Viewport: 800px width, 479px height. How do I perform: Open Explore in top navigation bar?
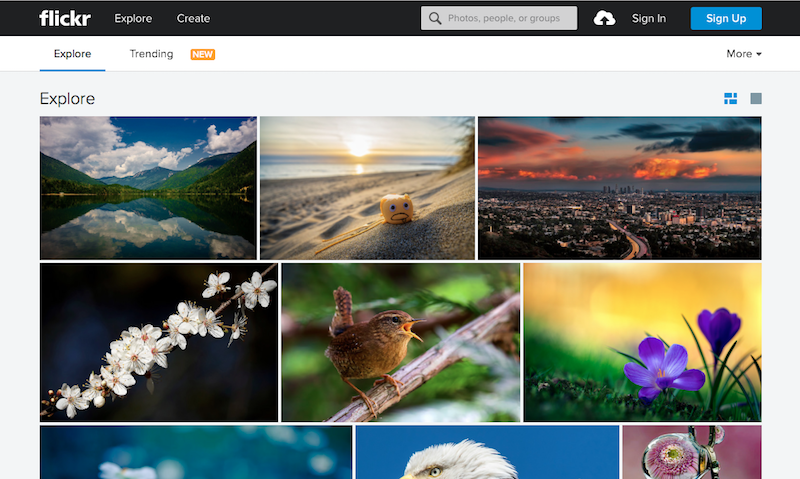[133, 18]
